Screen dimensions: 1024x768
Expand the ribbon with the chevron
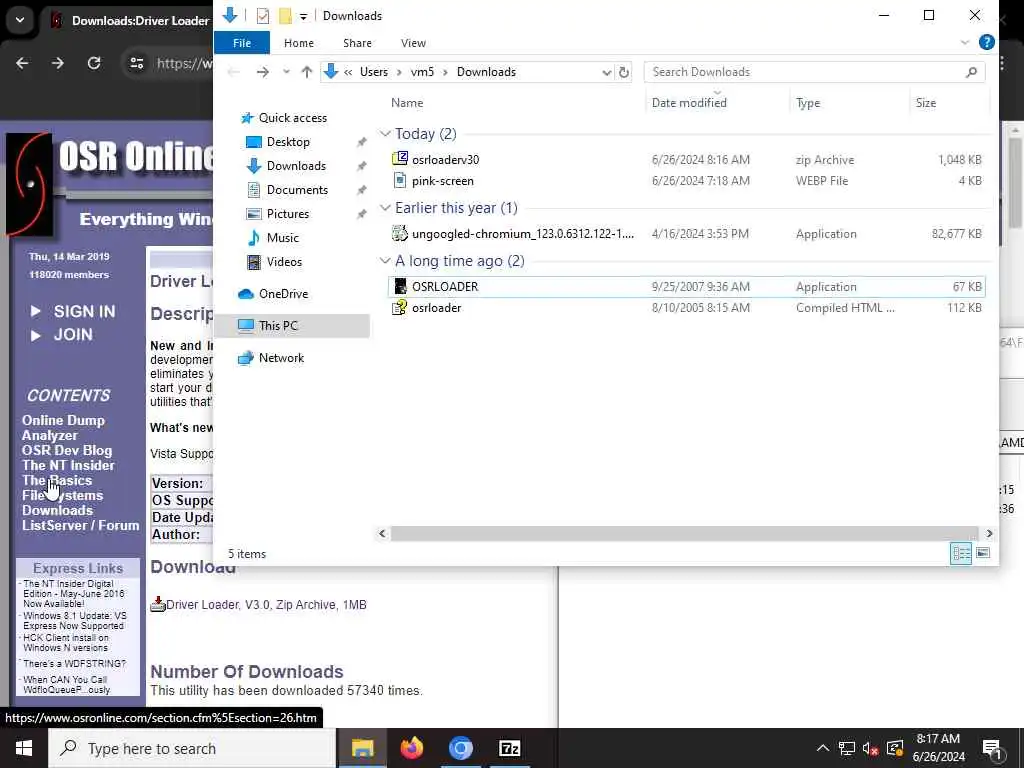point(965,43)
